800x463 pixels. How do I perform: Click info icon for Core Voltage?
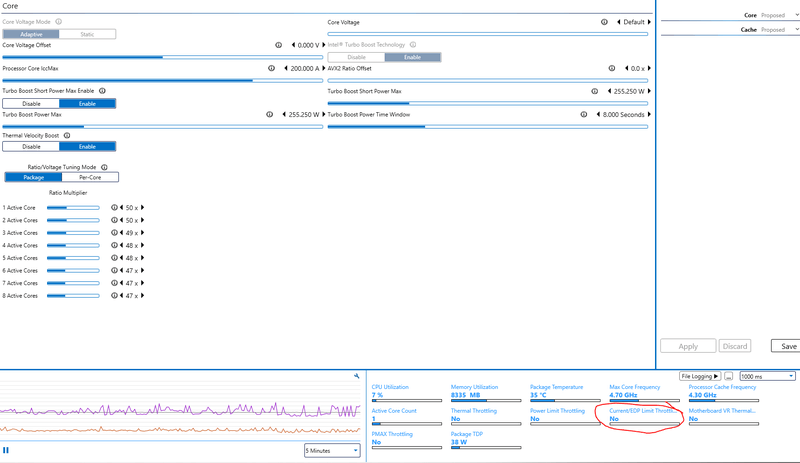604,22
